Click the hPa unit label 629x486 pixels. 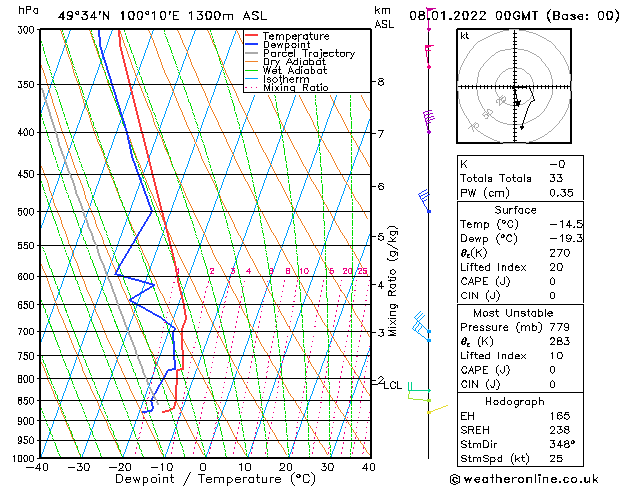(x=28, y=10)
